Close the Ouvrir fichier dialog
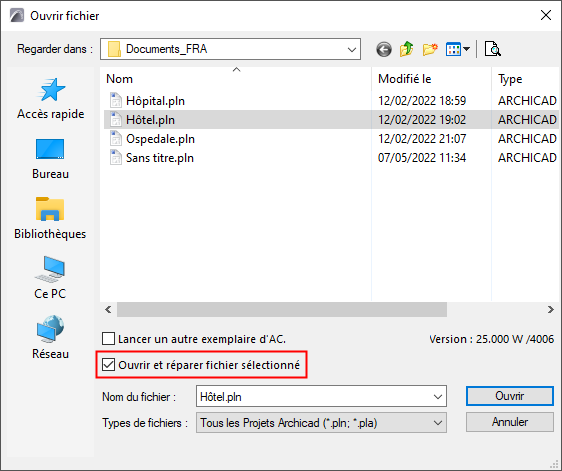This screenshot has height=471, width=562. pyautogui.click(x=546, y=15)
